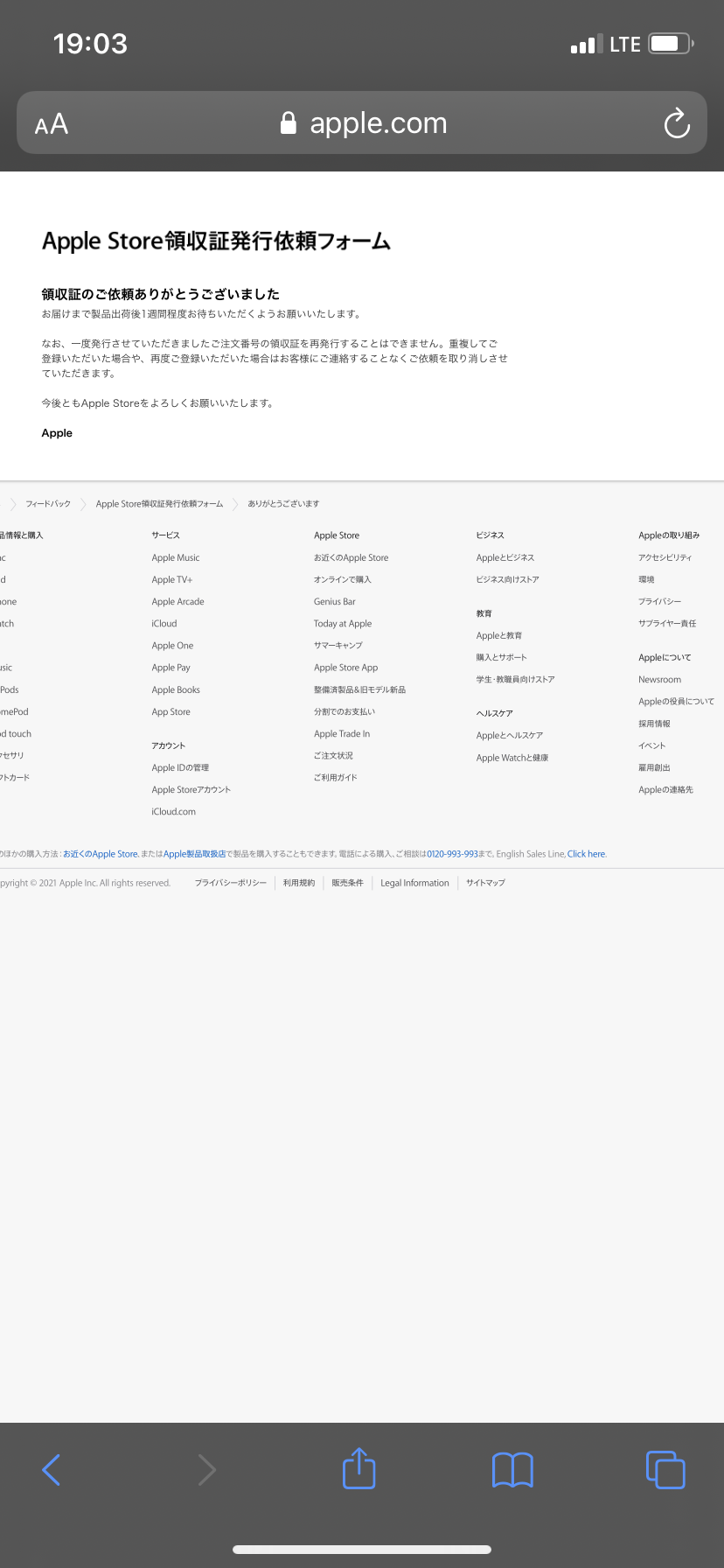Viewport: 724px width, 1568px height.
Task: Tap the apple.com address field
Action: 362,122
